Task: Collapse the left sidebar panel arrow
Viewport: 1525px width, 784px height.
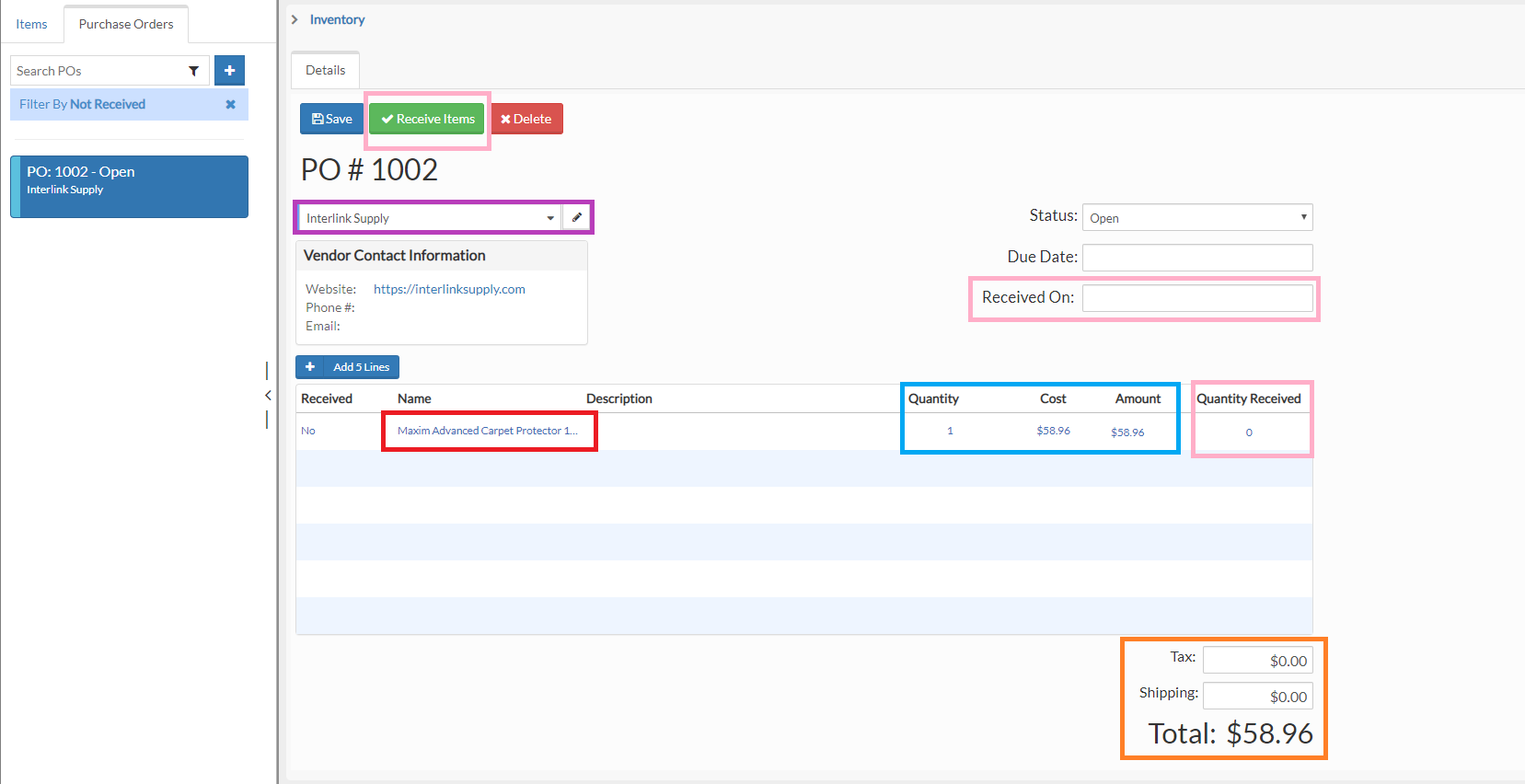Action: tap(268, 395)
